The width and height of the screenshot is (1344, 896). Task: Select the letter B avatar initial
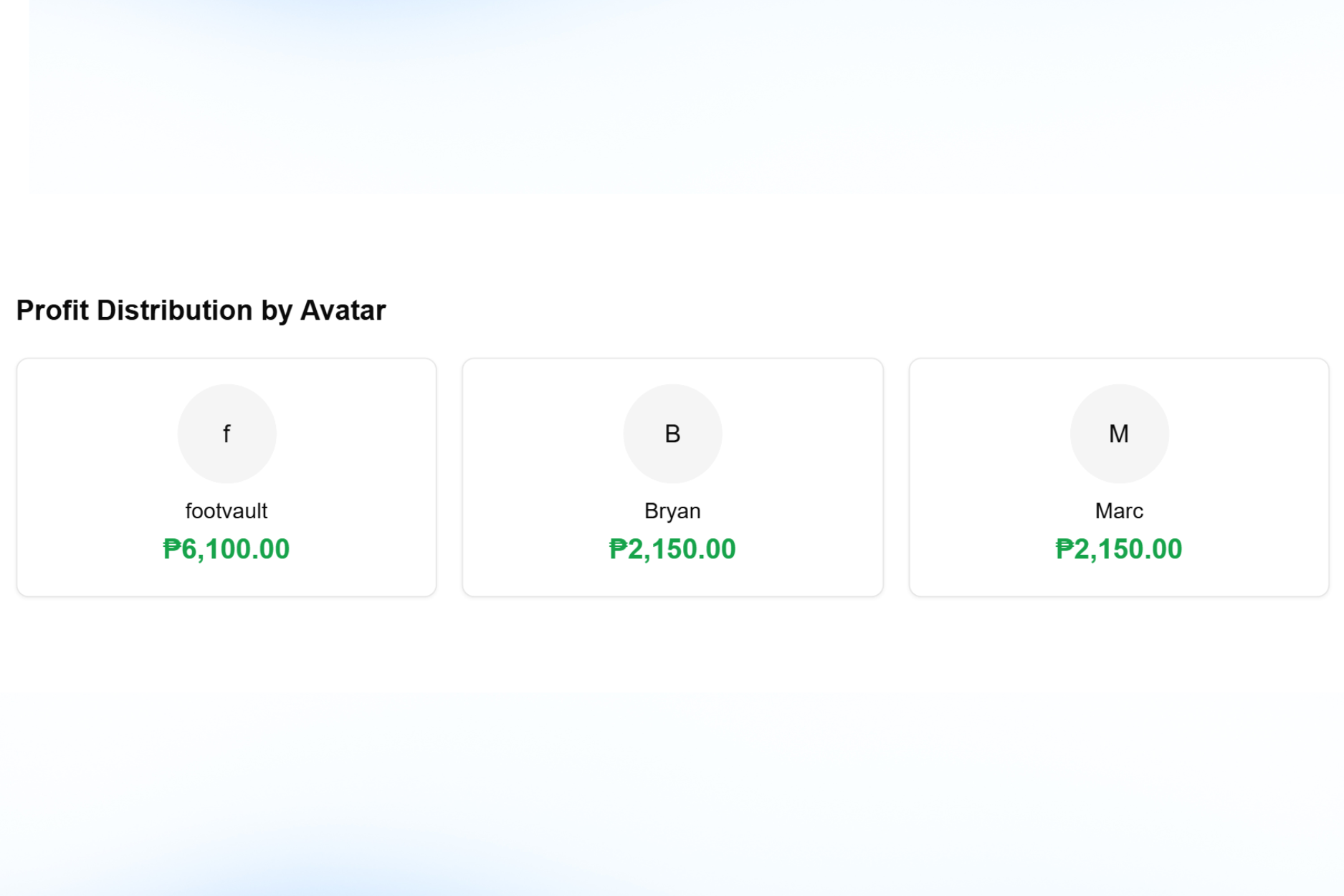point(672,434)
